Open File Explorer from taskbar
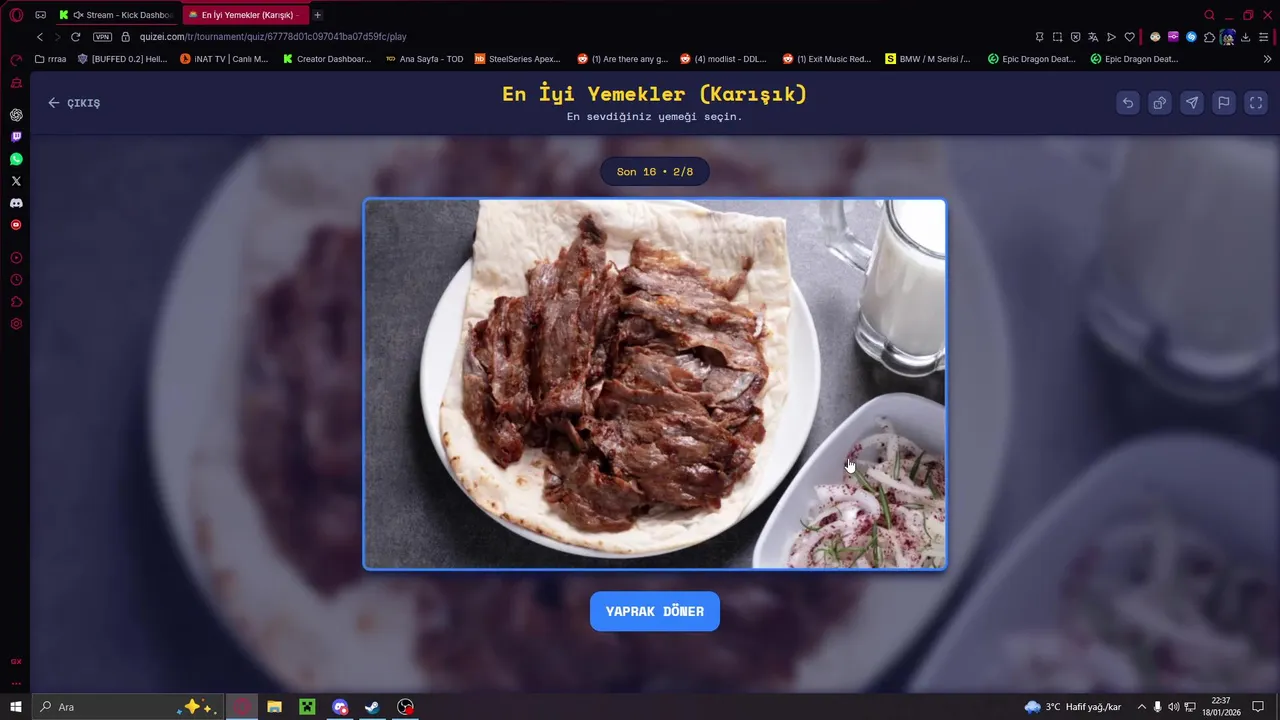Viewport: 1280px width, 720px height. (274, 707)
